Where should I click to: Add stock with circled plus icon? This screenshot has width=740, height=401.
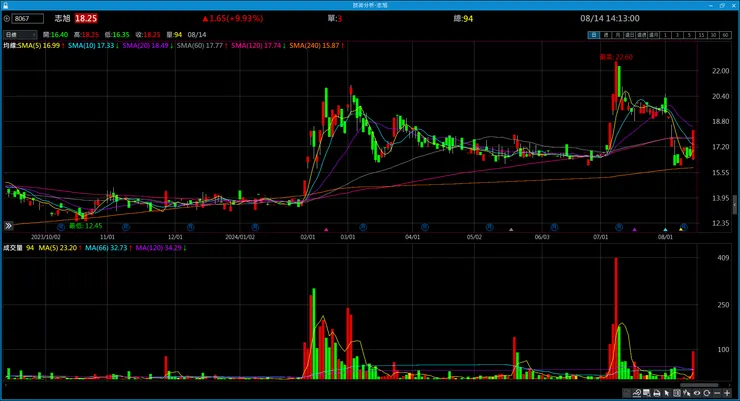tap(7, 18)
